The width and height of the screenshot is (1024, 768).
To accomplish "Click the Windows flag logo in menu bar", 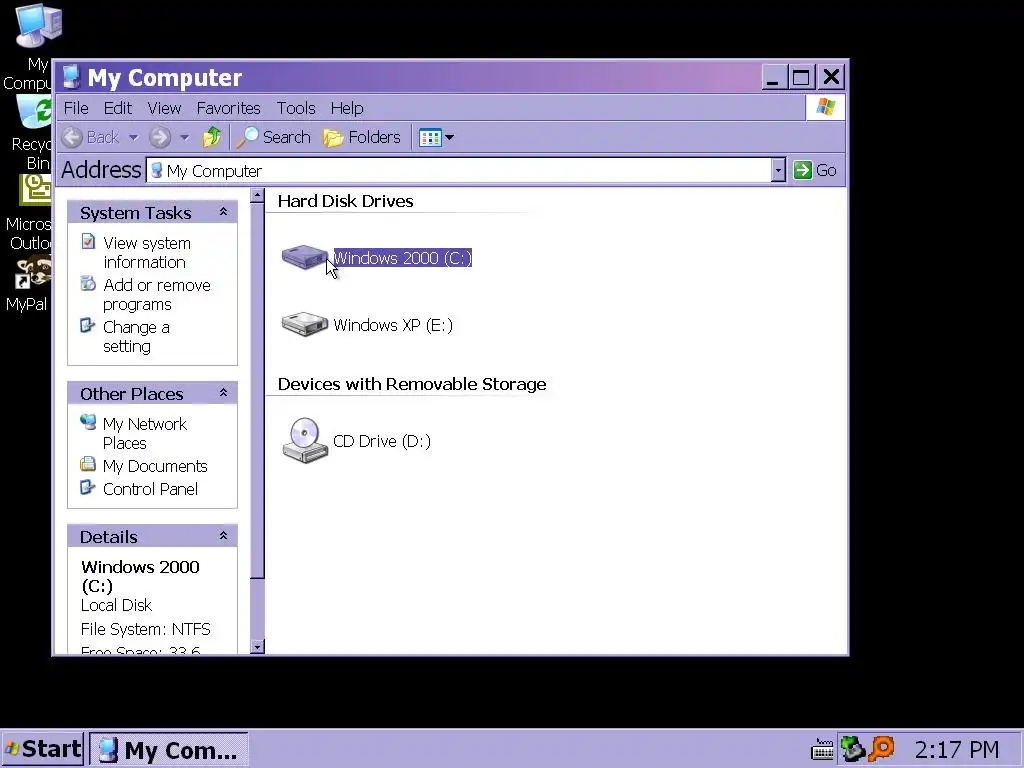I will tap(825, 107).
